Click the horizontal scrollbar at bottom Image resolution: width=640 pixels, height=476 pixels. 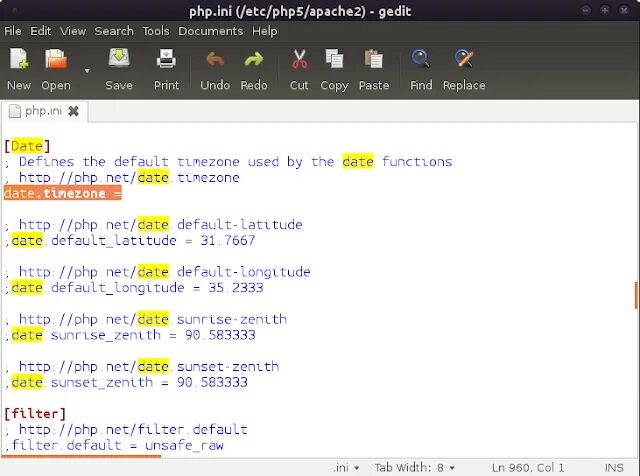[81, 456]
